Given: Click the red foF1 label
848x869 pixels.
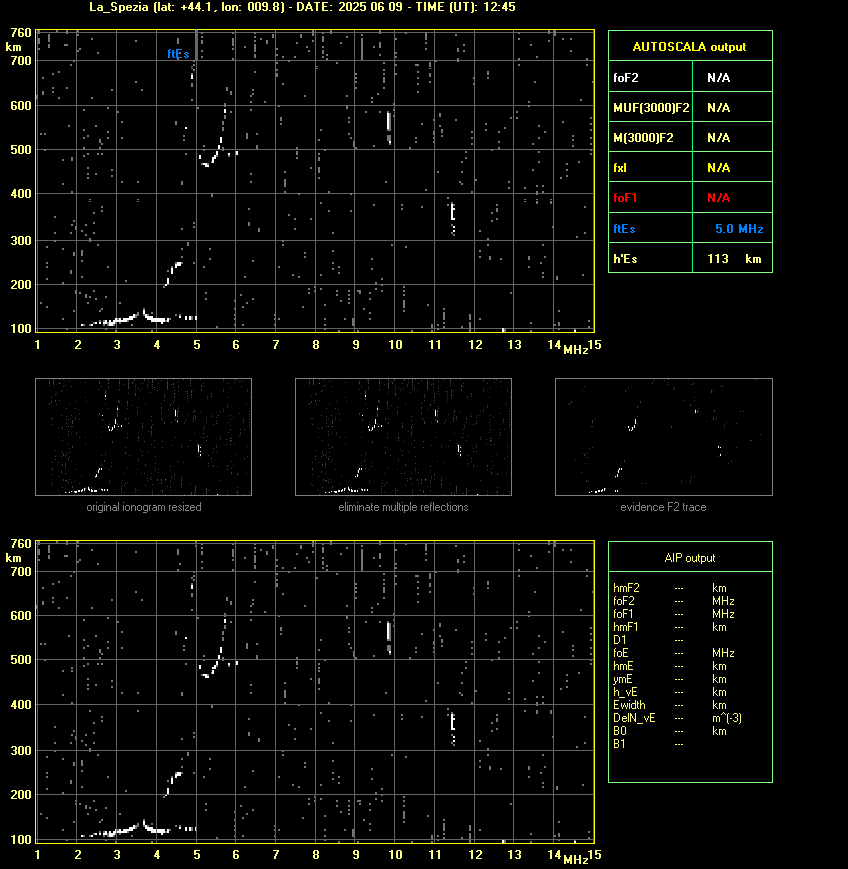Looking at the screenshot, I should (x=625, y=198).
